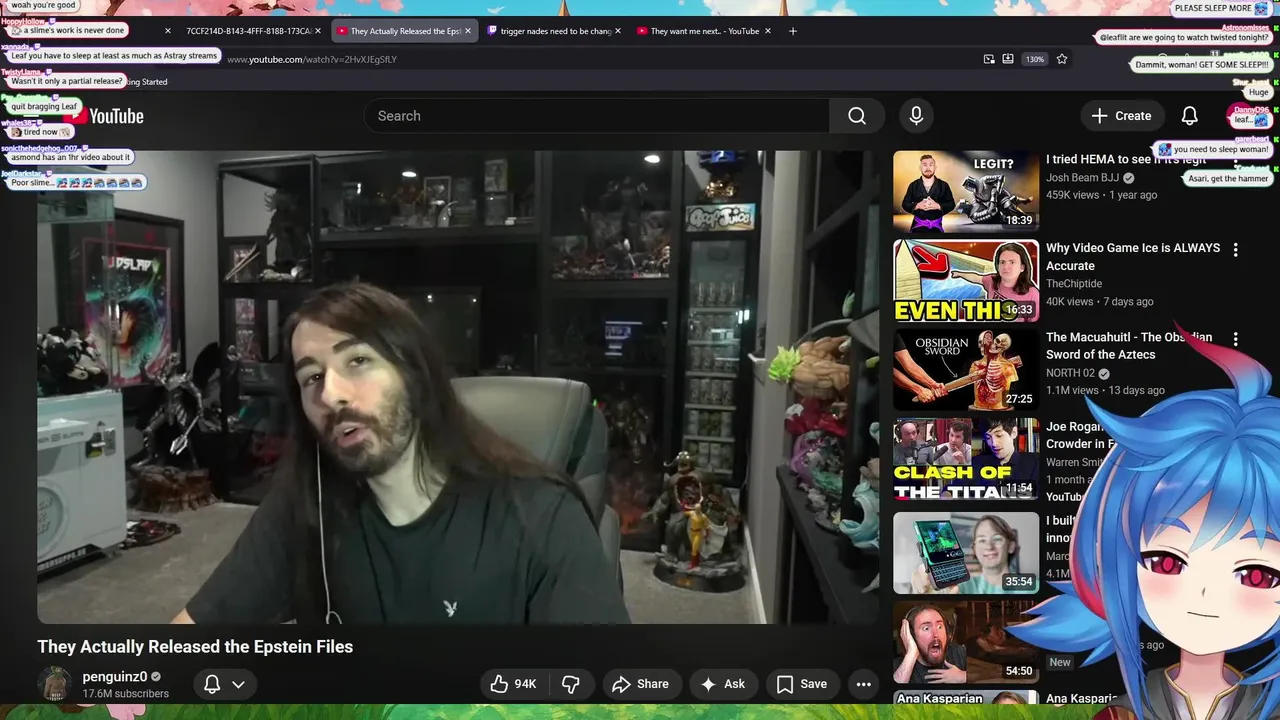The width and height of the screenshot is (1280, 720).
Task: Bookmark this page with star icon
Action: point(1062,59)
